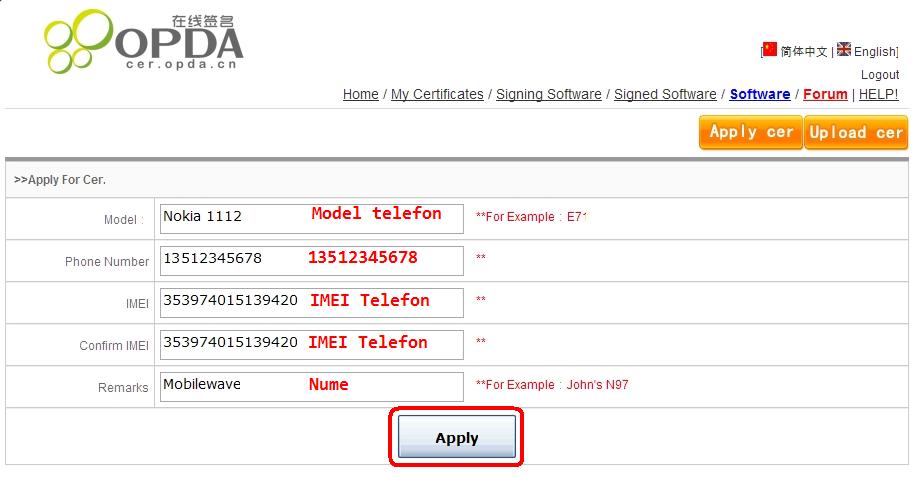Focus the Phone Number input field
Screen dimensions: 920x477
point(312,261)
